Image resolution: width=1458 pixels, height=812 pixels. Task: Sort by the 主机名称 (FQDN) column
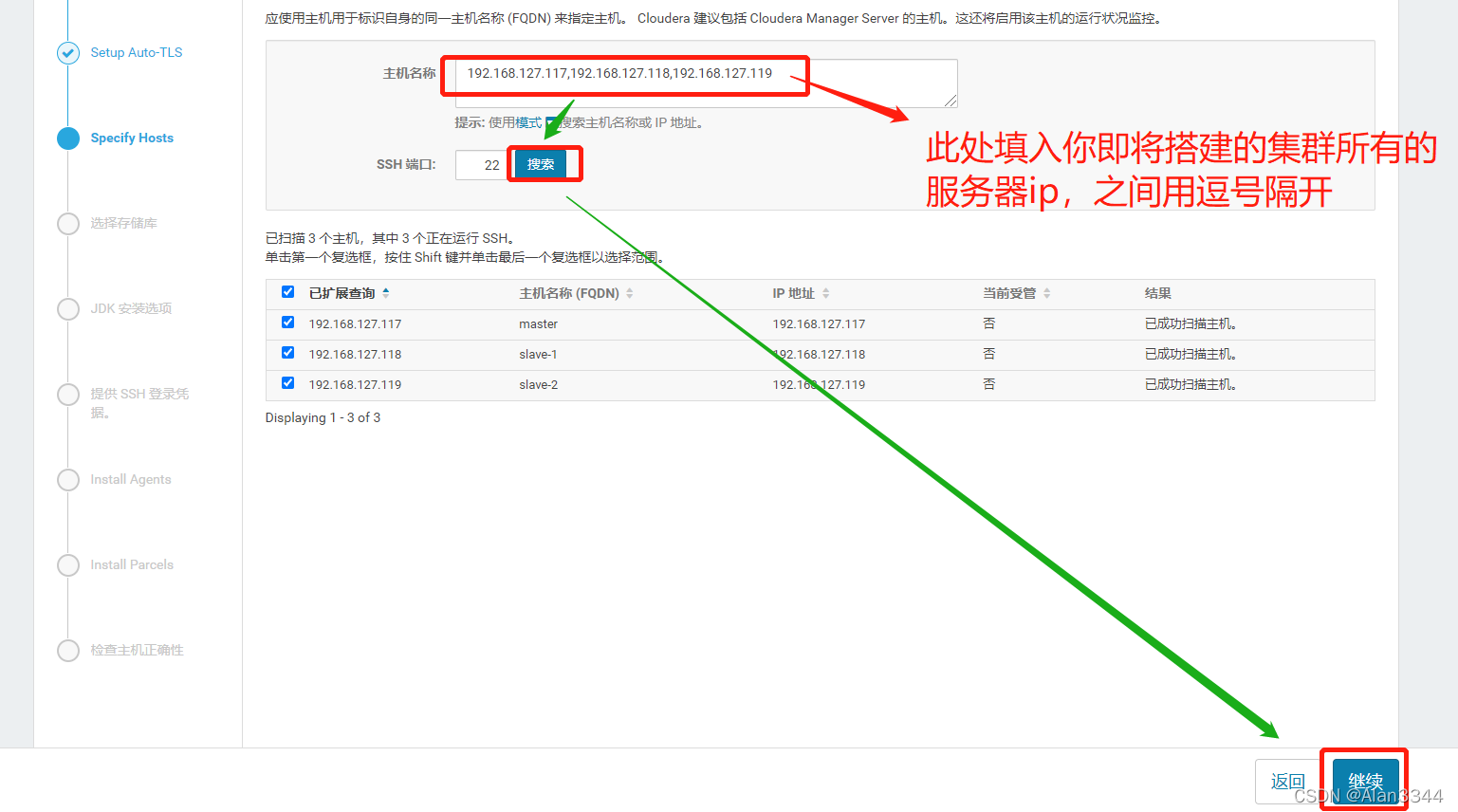click(576, 293)
